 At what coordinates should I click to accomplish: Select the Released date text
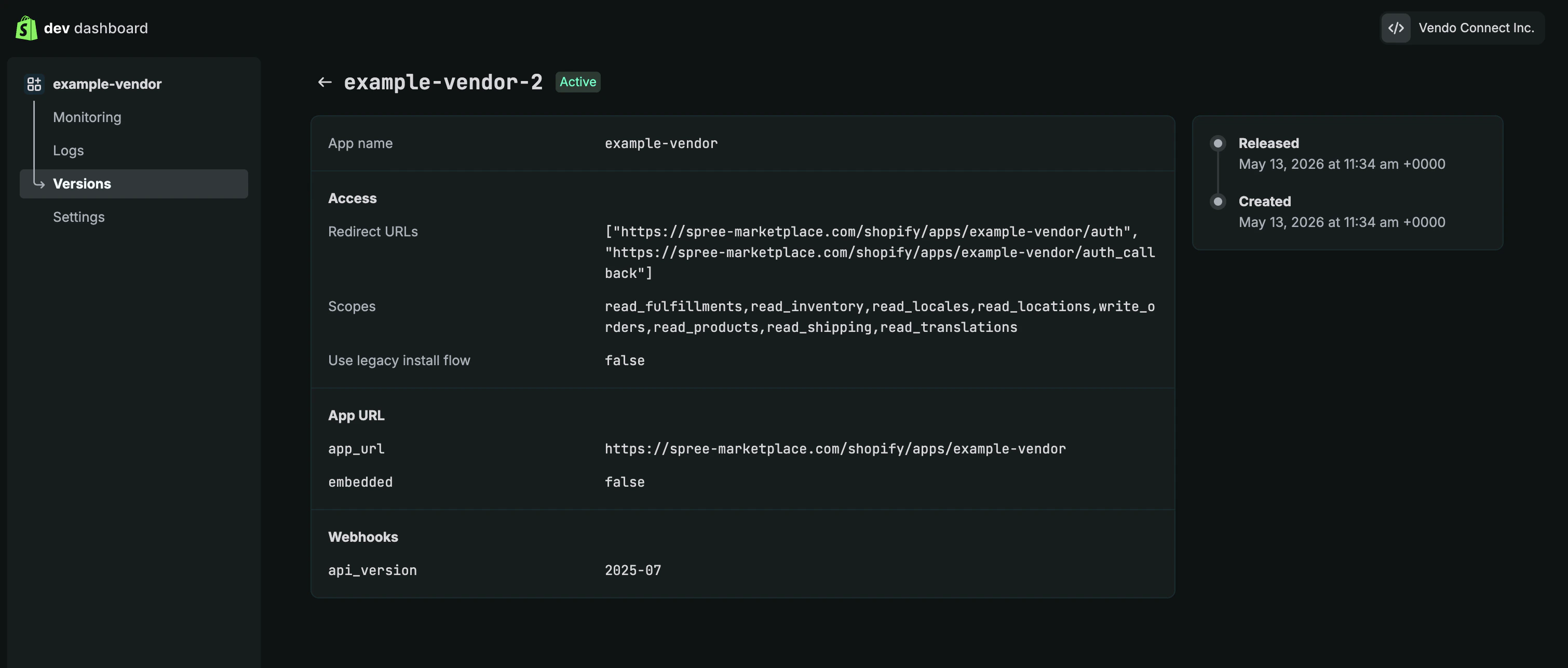(1342, 164)
